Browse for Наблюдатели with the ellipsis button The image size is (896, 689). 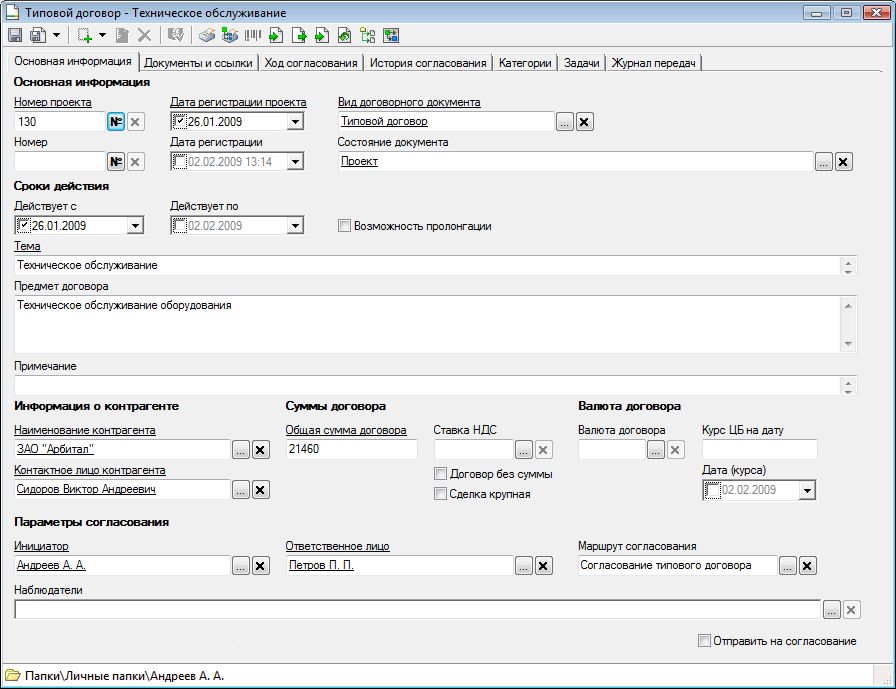point(831,610)
